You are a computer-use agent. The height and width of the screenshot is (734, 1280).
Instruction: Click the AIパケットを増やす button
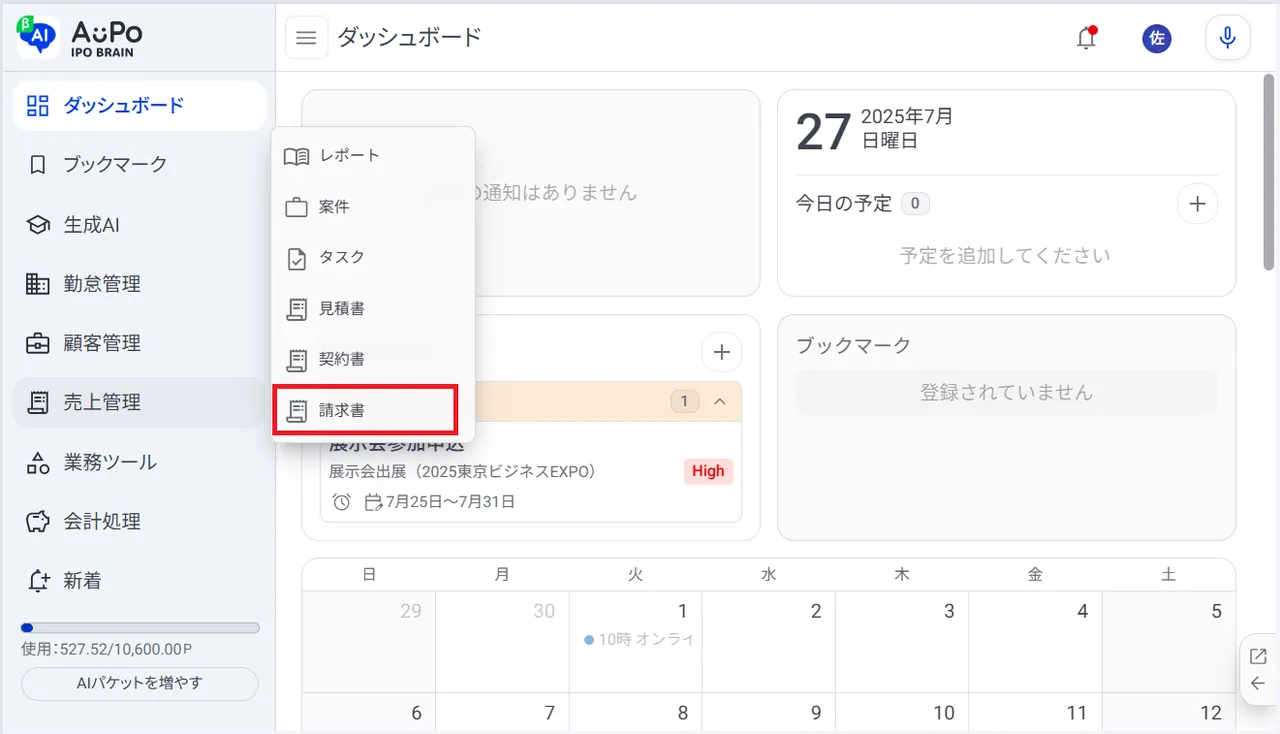point(140,684)
